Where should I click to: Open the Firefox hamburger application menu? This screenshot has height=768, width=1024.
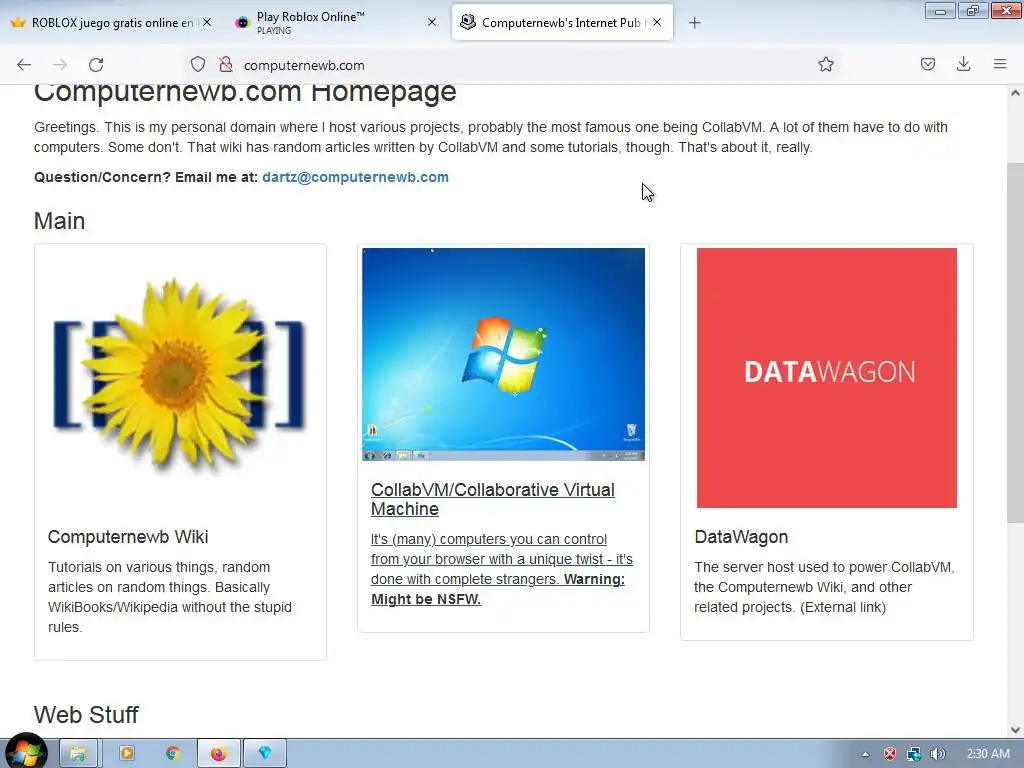(x=1000, y=64)
